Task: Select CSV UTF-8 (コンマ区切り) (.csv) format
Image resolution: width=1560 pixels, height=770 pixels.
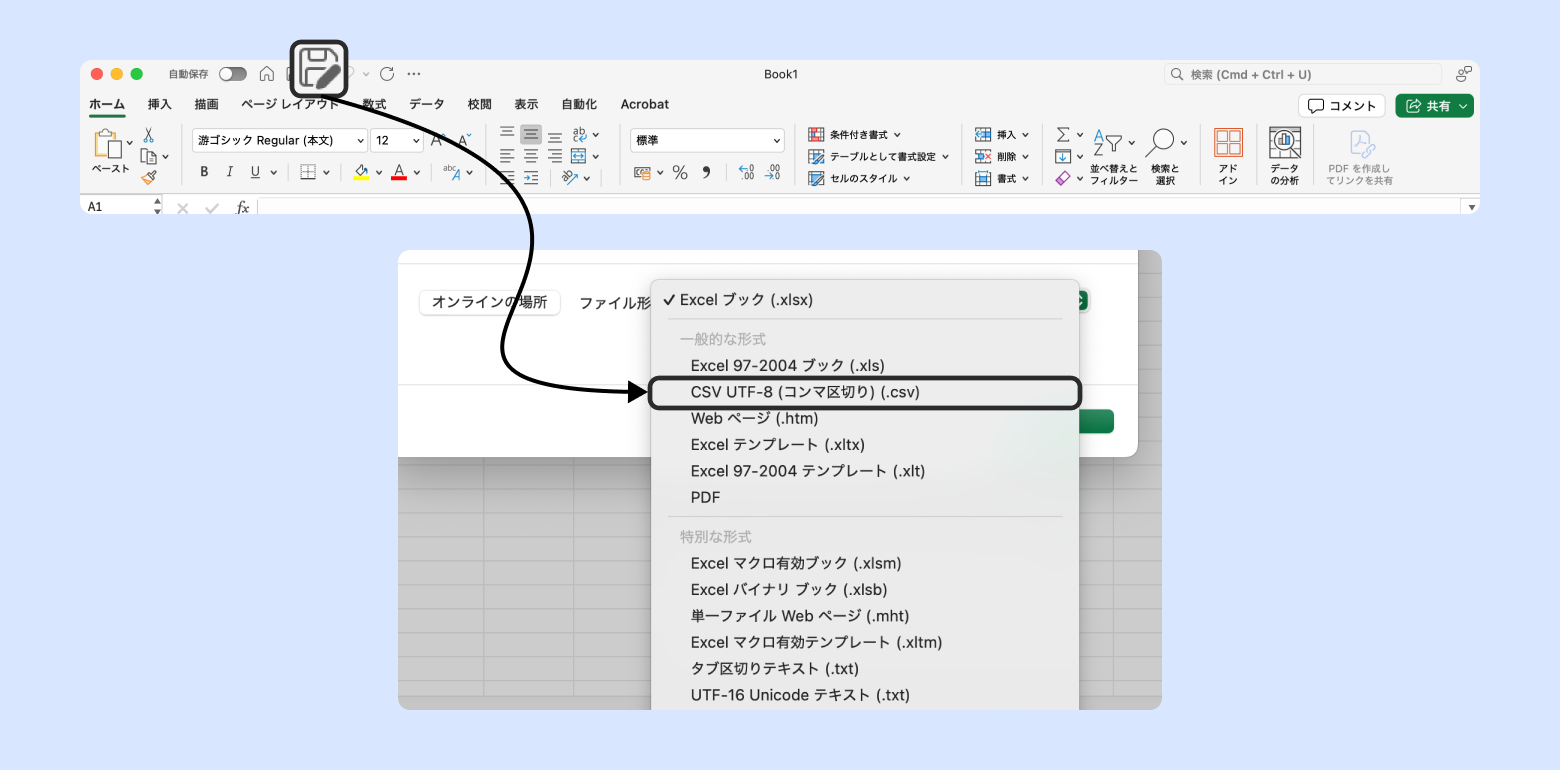Action: 865,392
